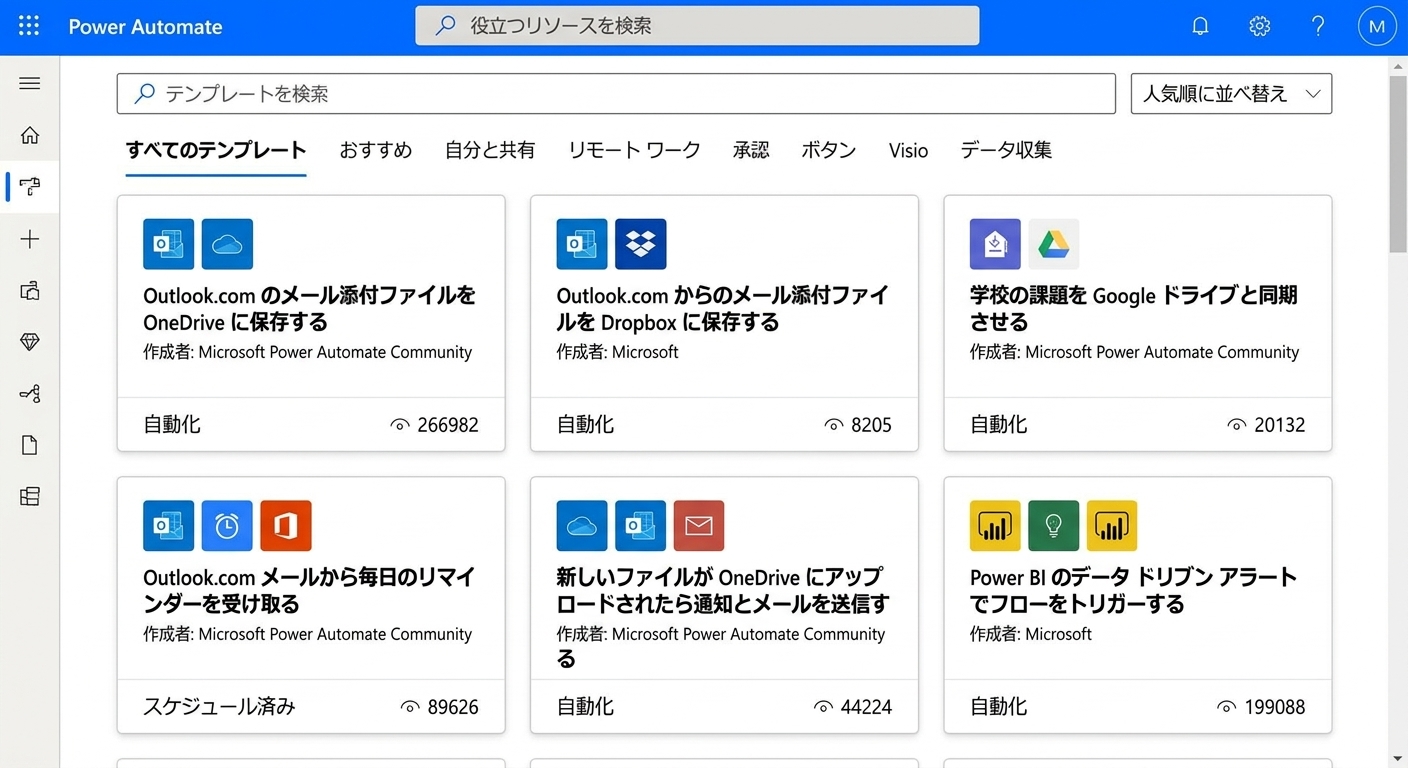The width and height of the screenshot is (1408, 768).
Task: Open the notifications bell
Action: pyautogui.click(x=1201, y=27)
